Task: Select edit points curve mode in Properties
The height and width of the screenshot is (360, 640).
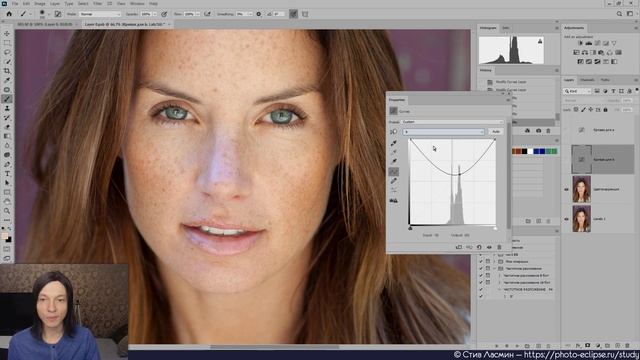Action: click(x=393, y=172)
